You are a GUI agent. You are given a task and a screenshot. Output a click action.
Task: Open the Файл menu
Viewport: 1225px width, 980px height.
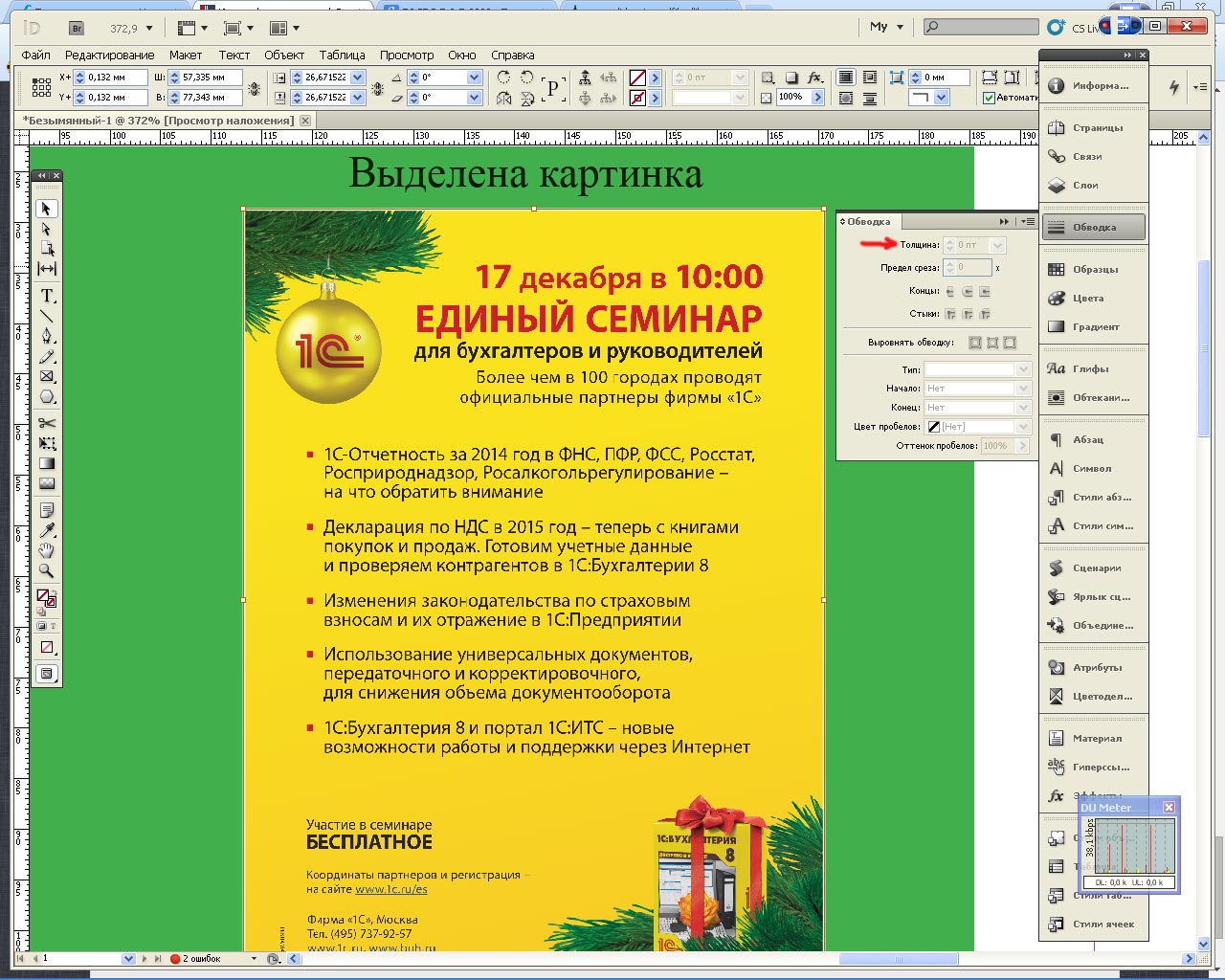click(36, 56)
